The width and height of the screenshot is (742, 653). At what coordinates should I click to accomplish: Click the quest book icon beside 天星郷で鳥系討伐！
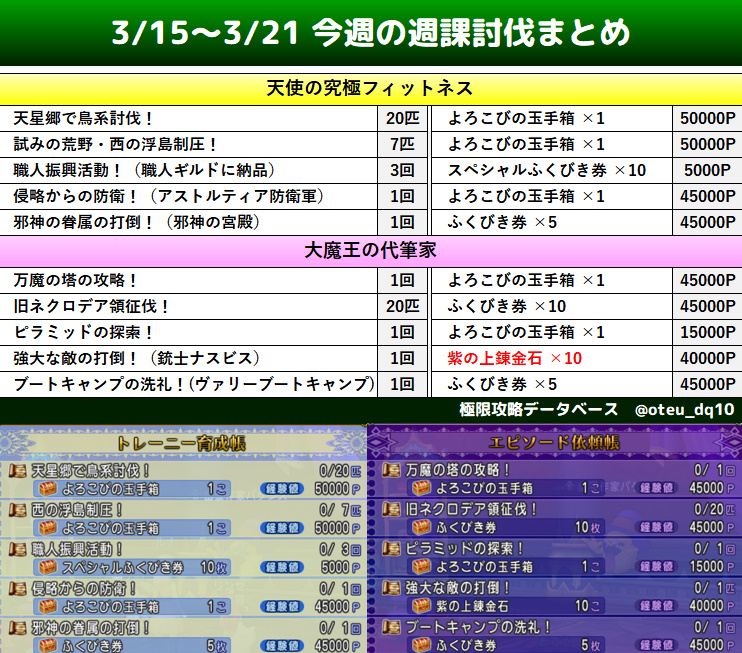point(18,470)
